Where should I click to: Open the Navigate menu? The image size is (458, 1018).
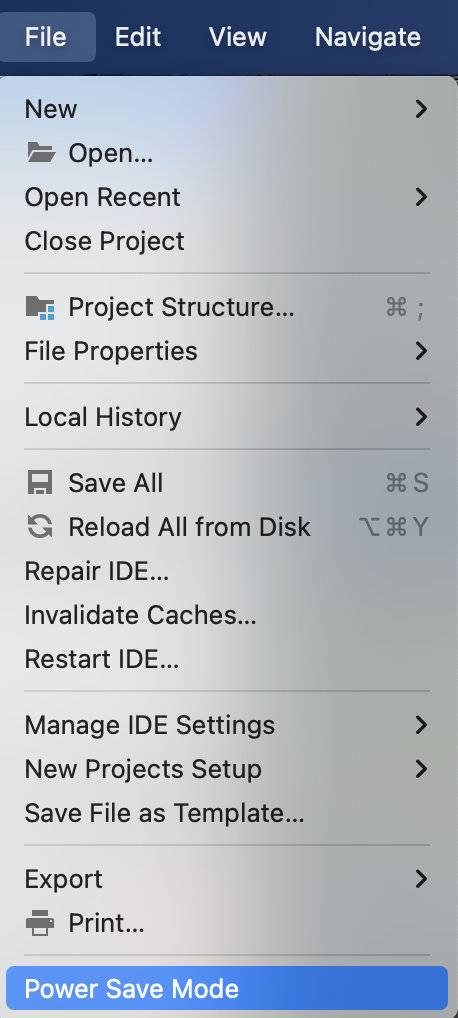pos(368,36)
